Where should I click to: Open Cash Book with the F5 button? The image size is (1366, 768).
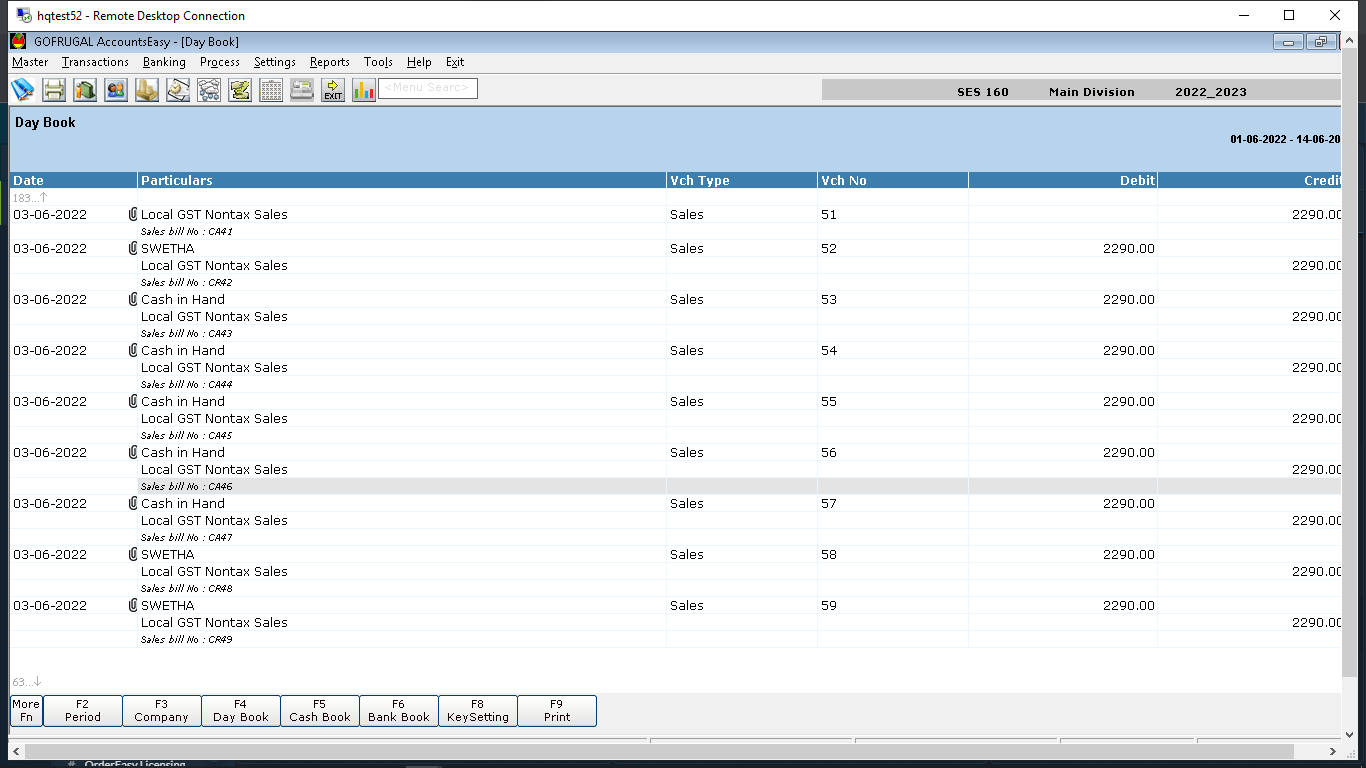pyautogui.click(x=320, y=711)
